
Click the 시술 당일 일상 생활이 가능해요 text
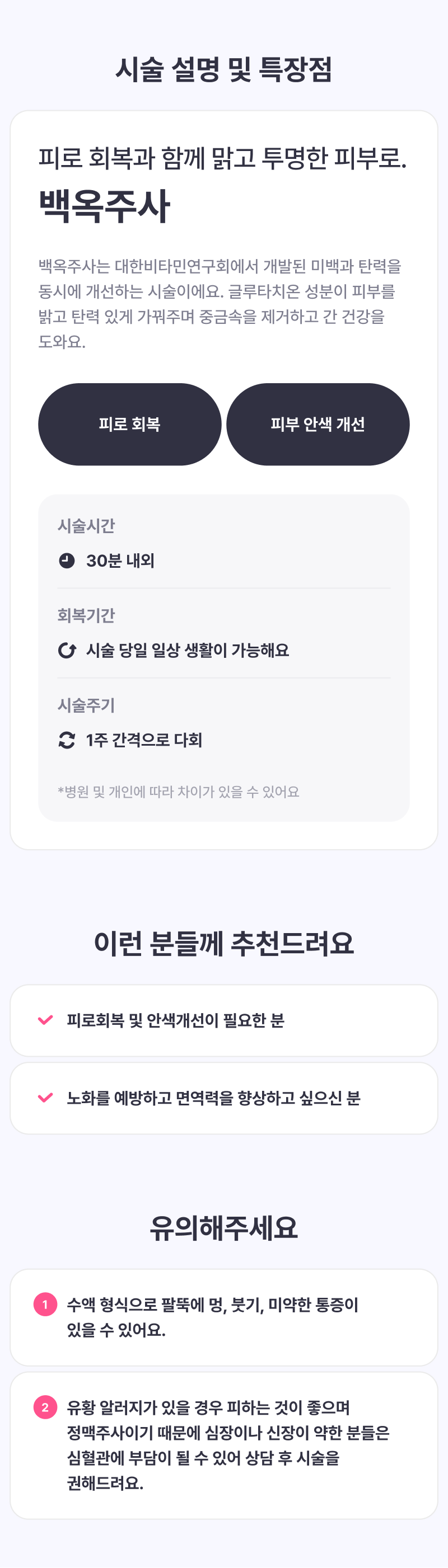point(188,651)
